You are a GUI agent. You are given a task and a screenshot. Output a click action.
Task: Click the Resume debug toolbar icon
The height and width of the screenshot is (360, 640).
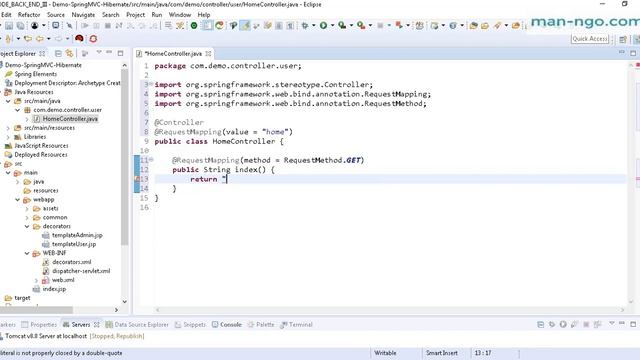pos(85,26)
